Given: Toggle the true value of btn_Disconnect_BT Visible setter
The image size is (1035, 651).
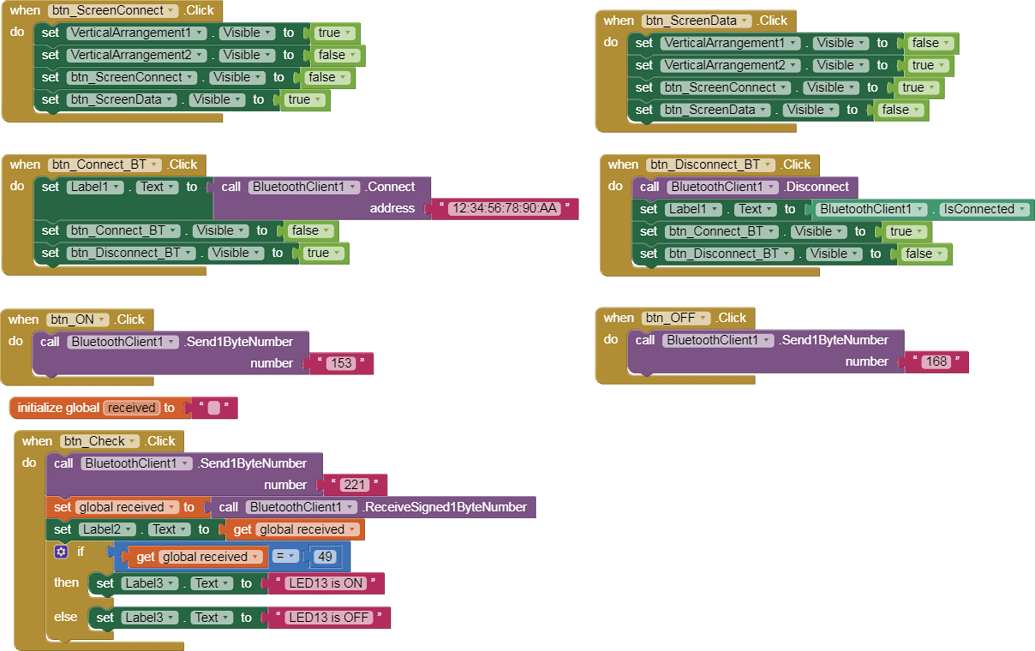Looking at the screenshot, I should point(322,253).
